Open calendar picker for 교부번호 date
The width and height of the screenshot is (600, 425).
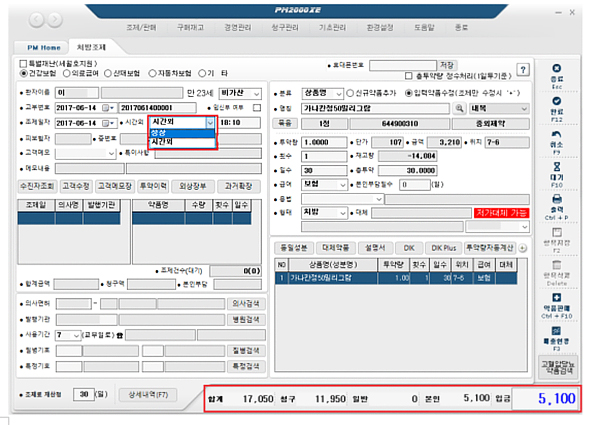[108, 108]
